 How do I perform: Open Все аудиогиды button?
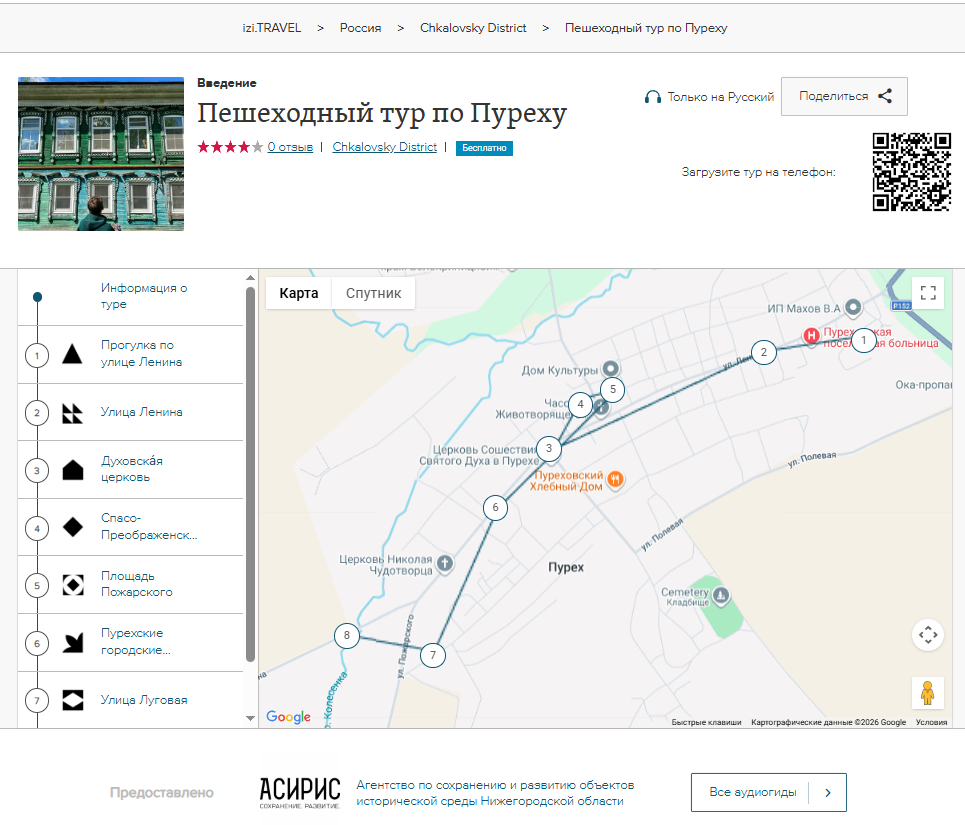[768, 792]
